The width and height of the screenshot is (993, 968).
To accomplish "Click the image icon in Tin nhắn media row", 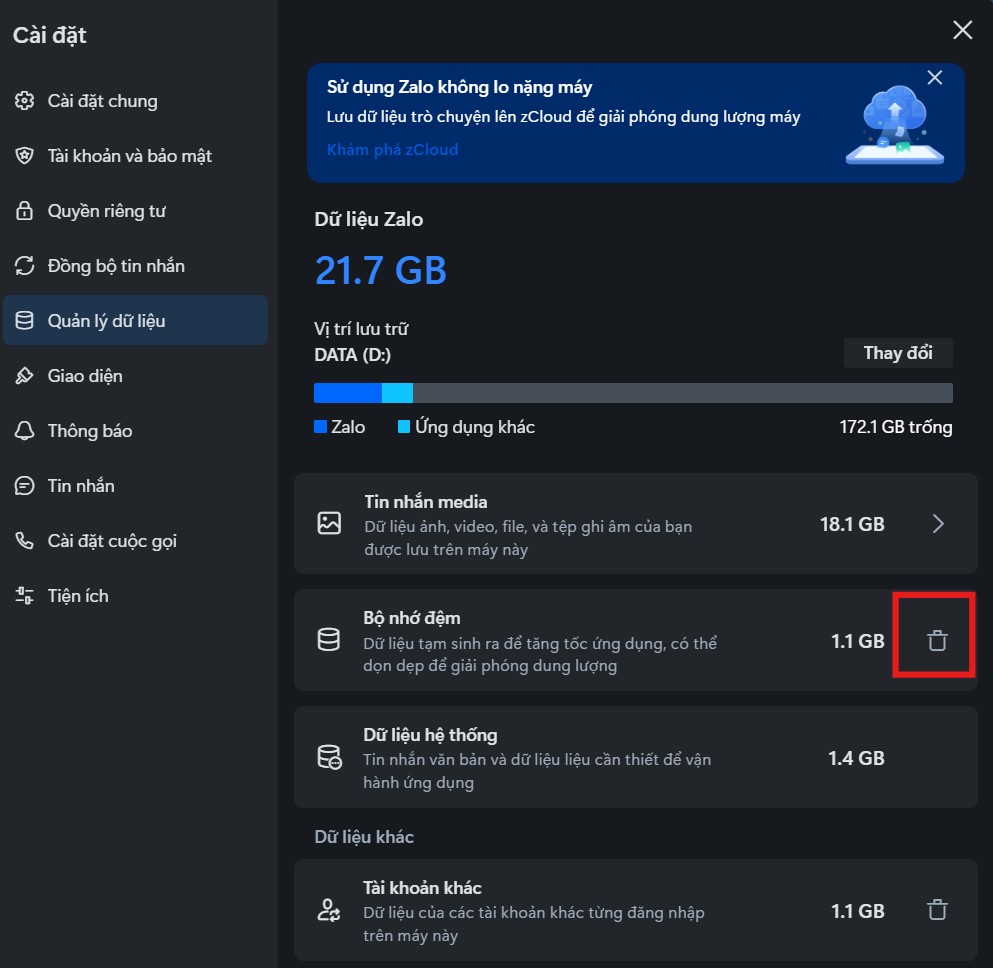I will coord(329,523).
